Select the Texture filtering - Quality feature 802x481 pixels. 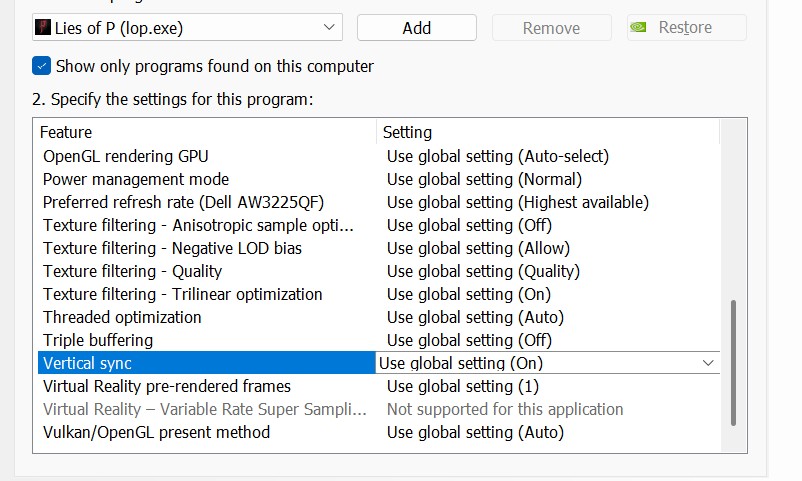132,271
